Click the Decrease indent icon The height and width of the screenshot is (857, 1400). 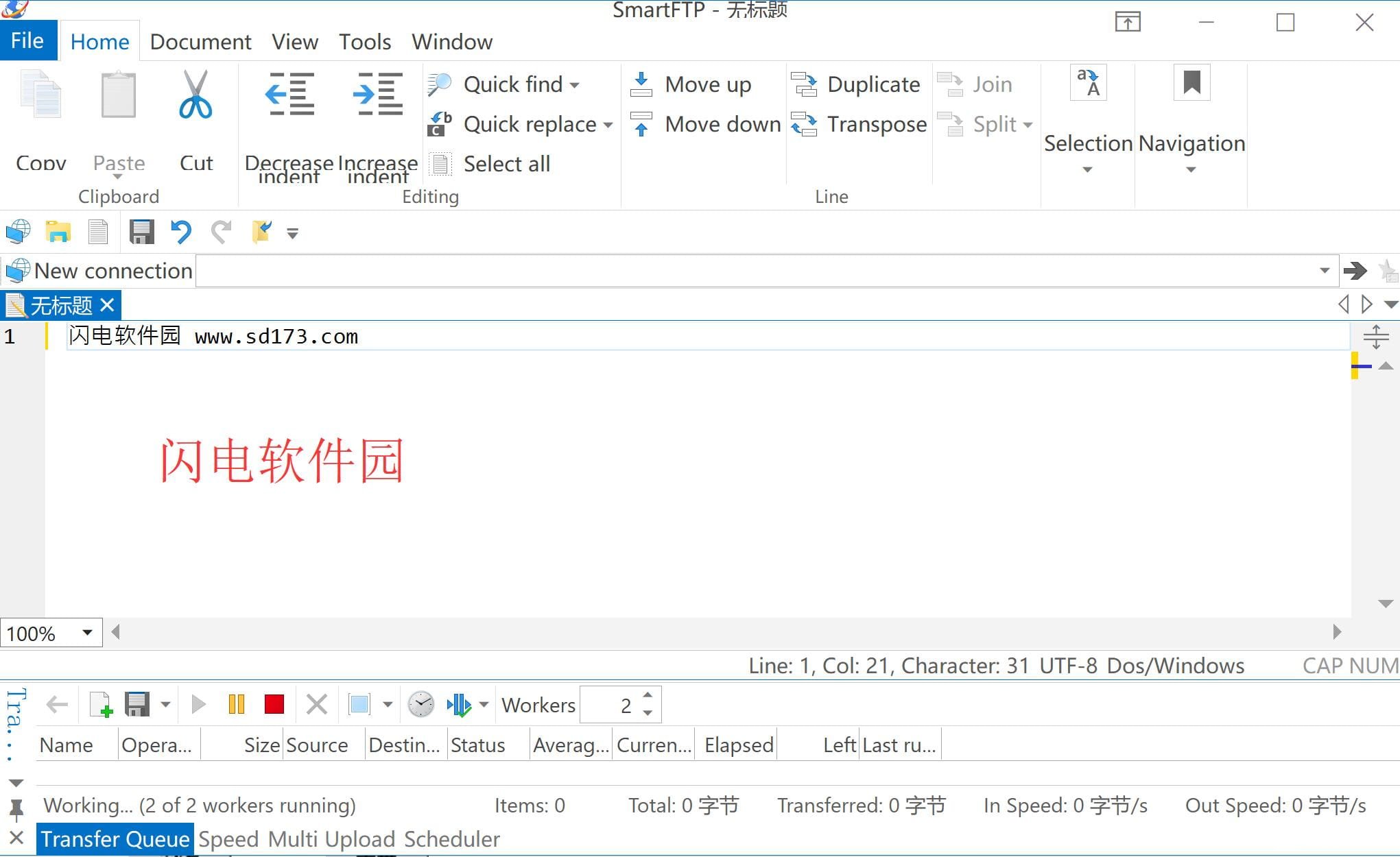[289, 94]
